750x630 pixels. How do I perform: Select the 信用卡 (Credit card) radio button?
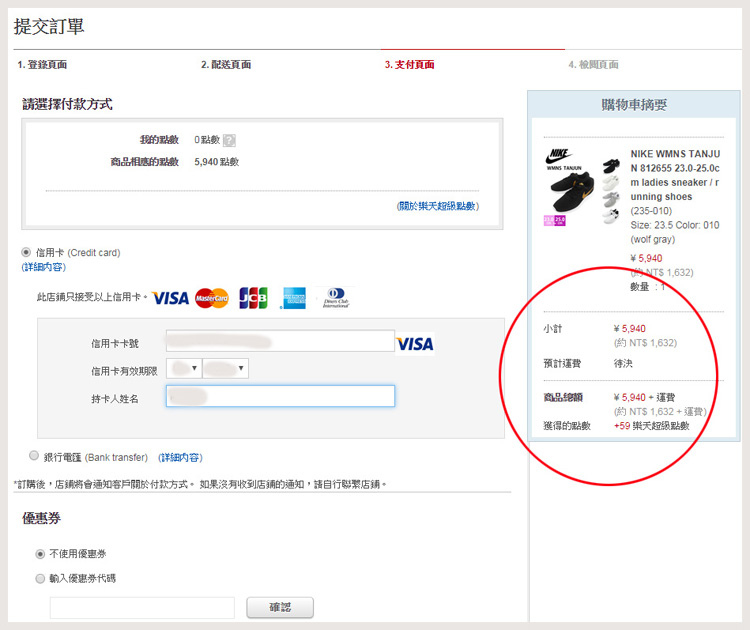[x=27, y=253]
